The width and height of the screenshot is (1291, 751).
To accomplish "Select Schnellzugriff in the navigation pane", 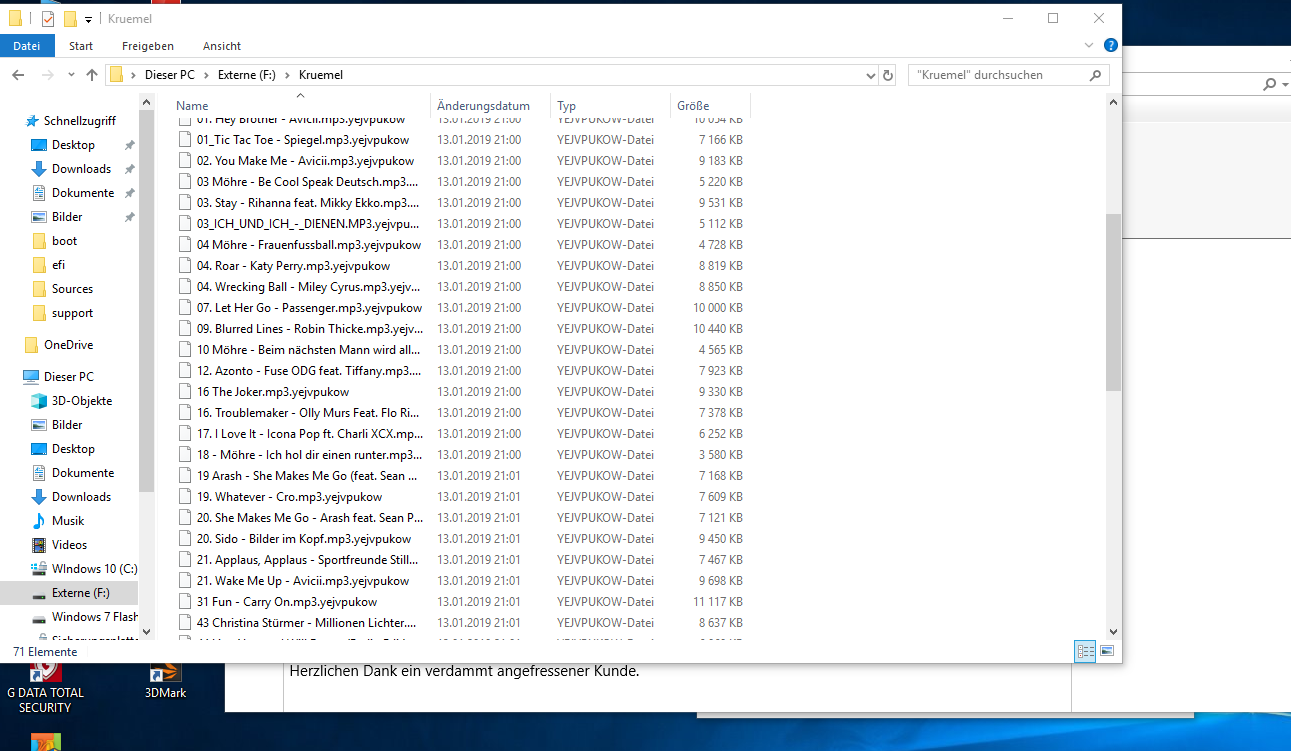I will tap(80, 121).
